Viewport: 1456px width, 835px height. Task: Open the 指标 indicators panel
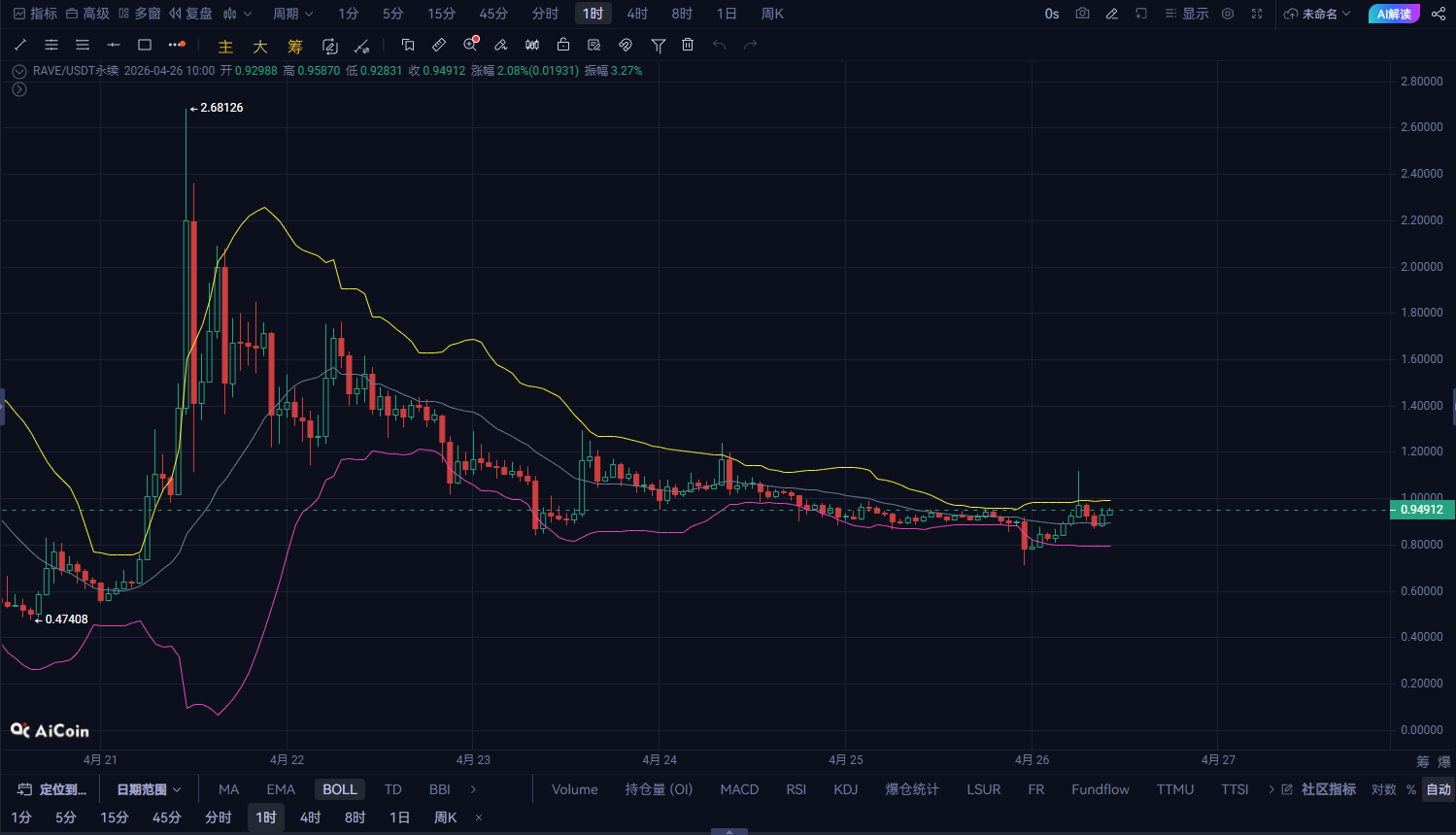pyautogui.click(x=35, y=14)
